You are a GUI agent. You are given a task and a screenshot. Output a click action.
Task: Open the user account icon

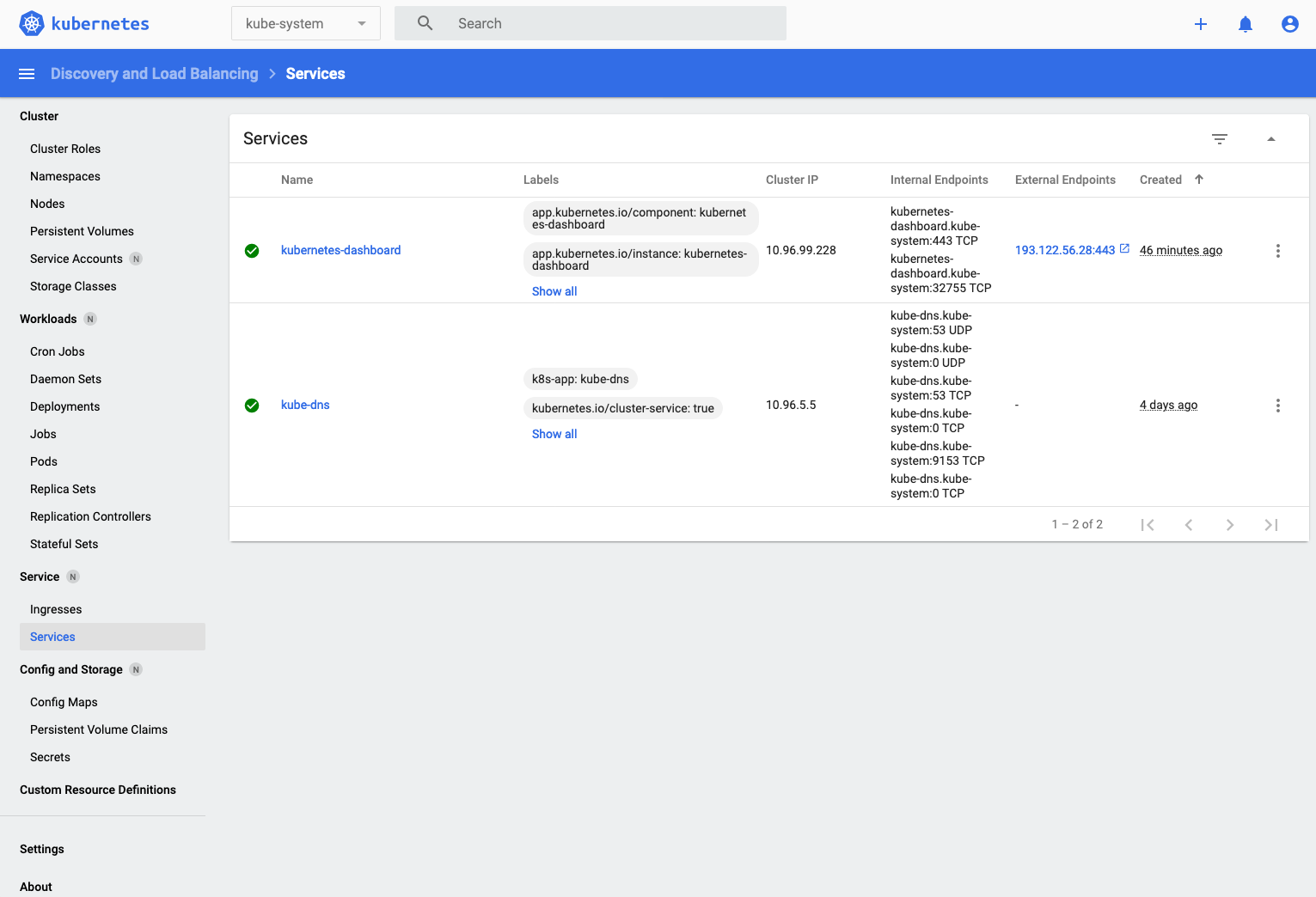coord(1290,24)
